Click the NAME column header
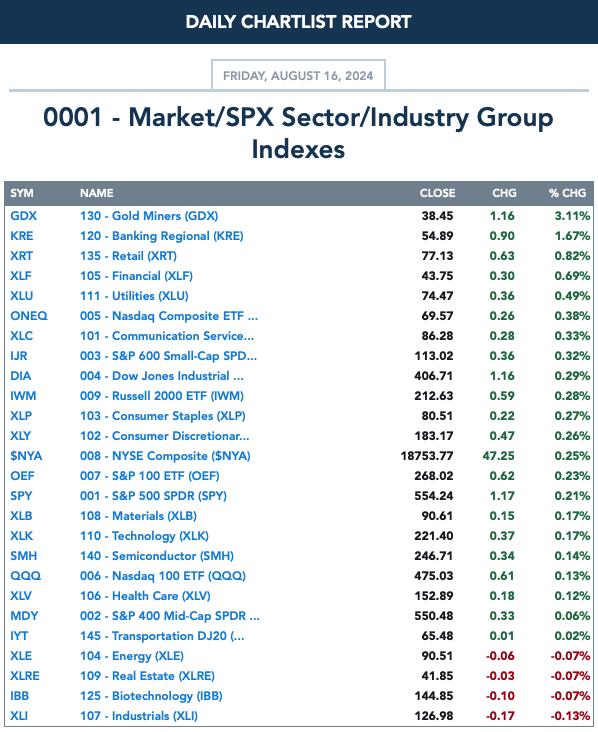This screenshot has height=732, width=598. pyautogui.click(x=97, y=193)
